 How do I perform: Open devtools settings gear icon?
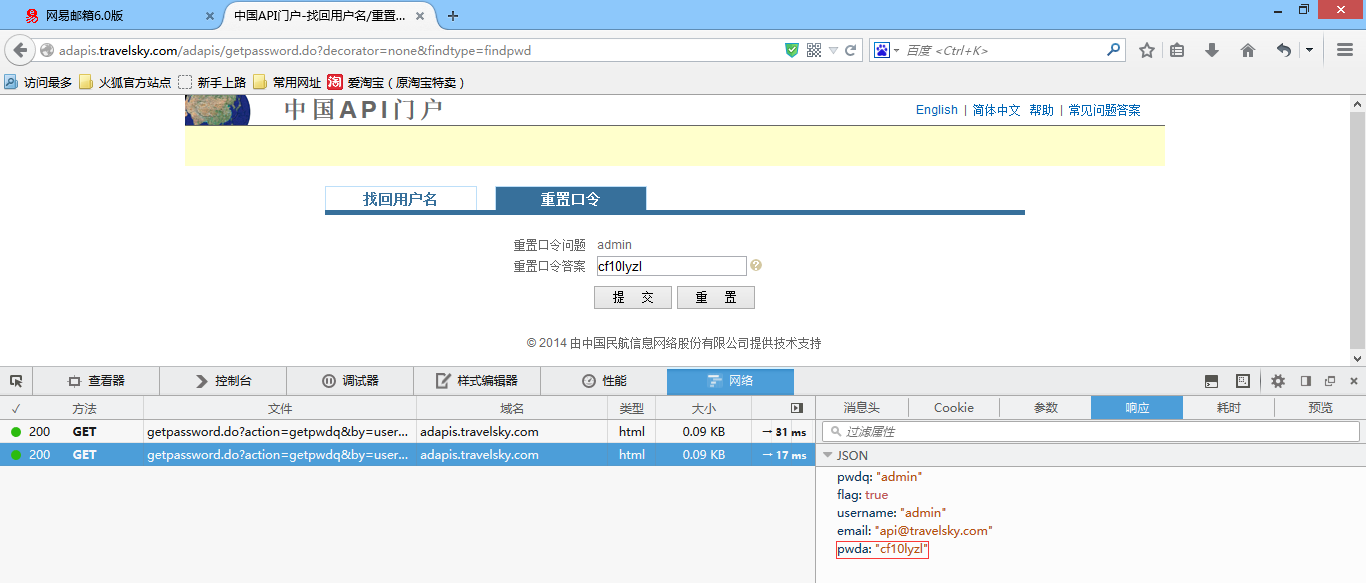point(1278,381)
